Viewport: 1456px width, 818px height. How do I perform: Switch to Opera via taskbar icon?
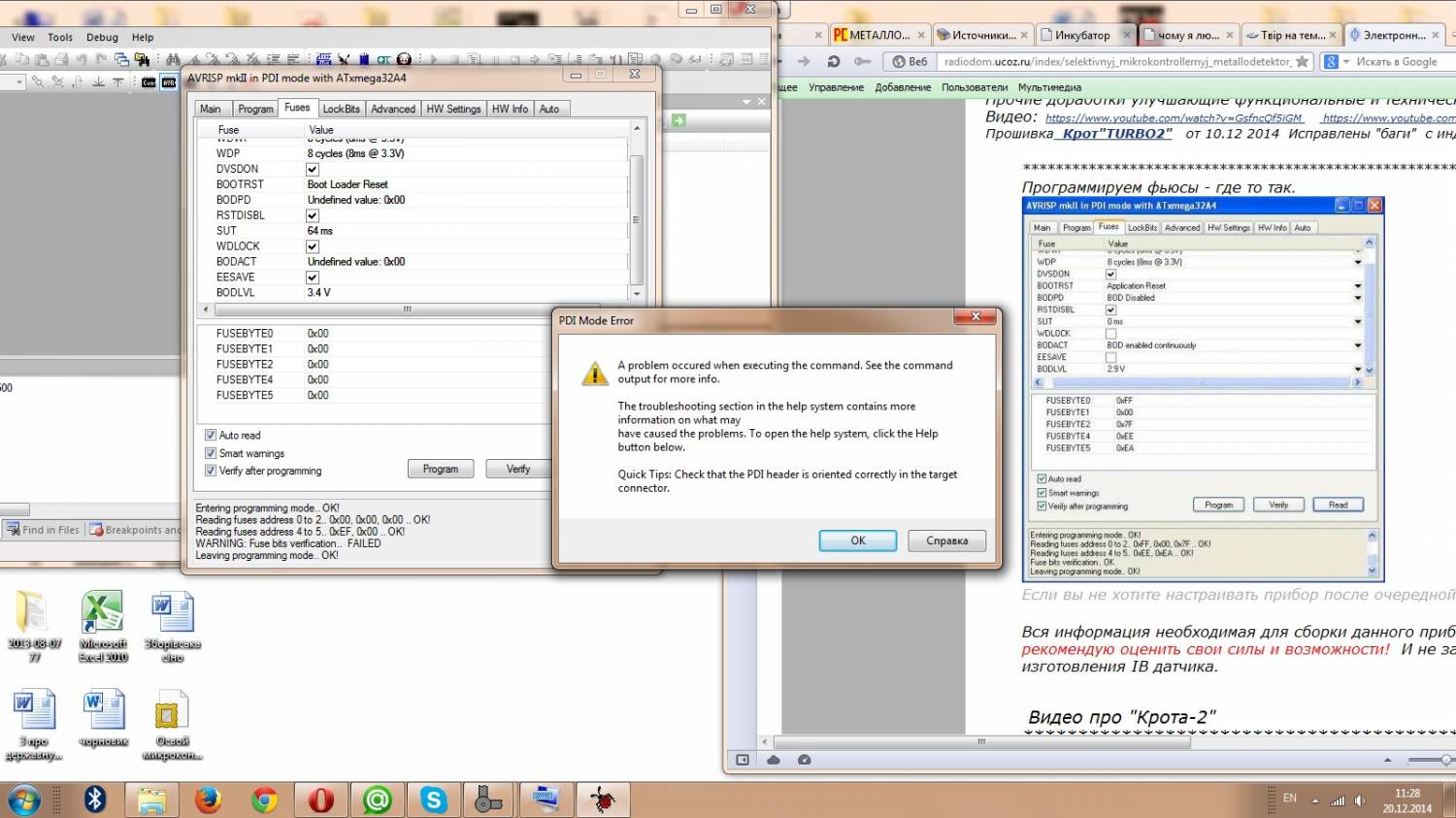[x=321, y=800]
